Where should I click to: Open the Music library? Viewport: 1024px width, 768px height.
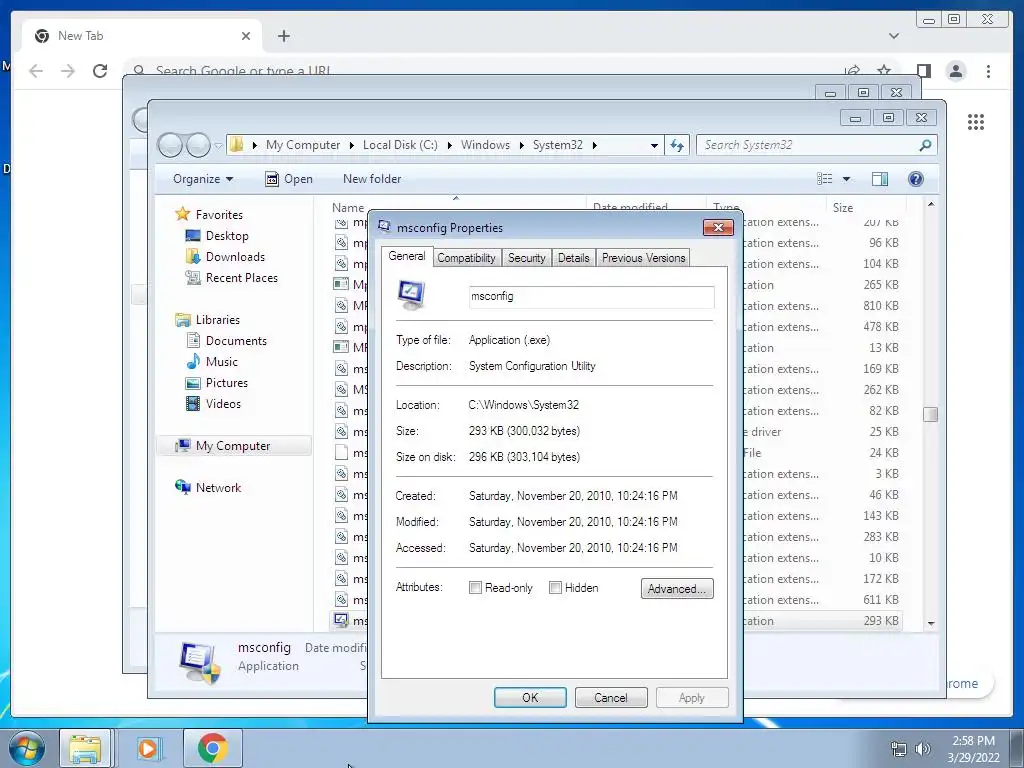[221, 362]
